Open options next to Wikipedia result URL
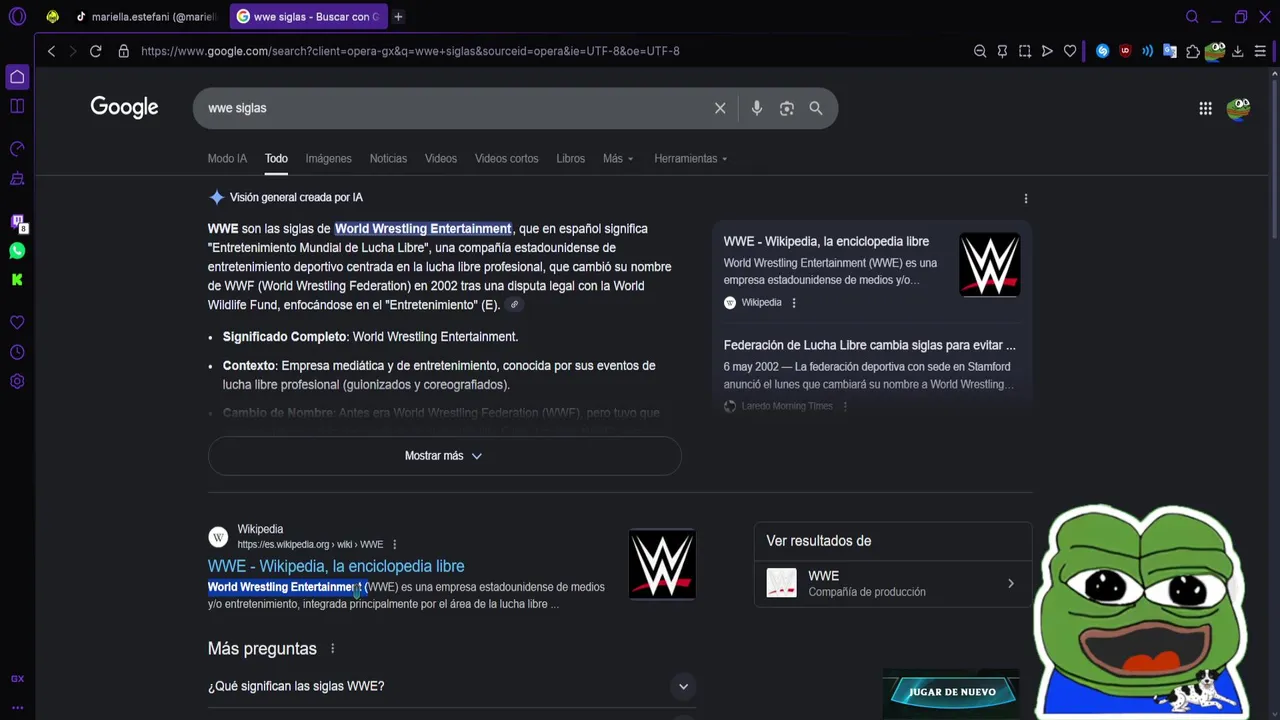This screenshot has height=720, width=1280. [394, 545]
